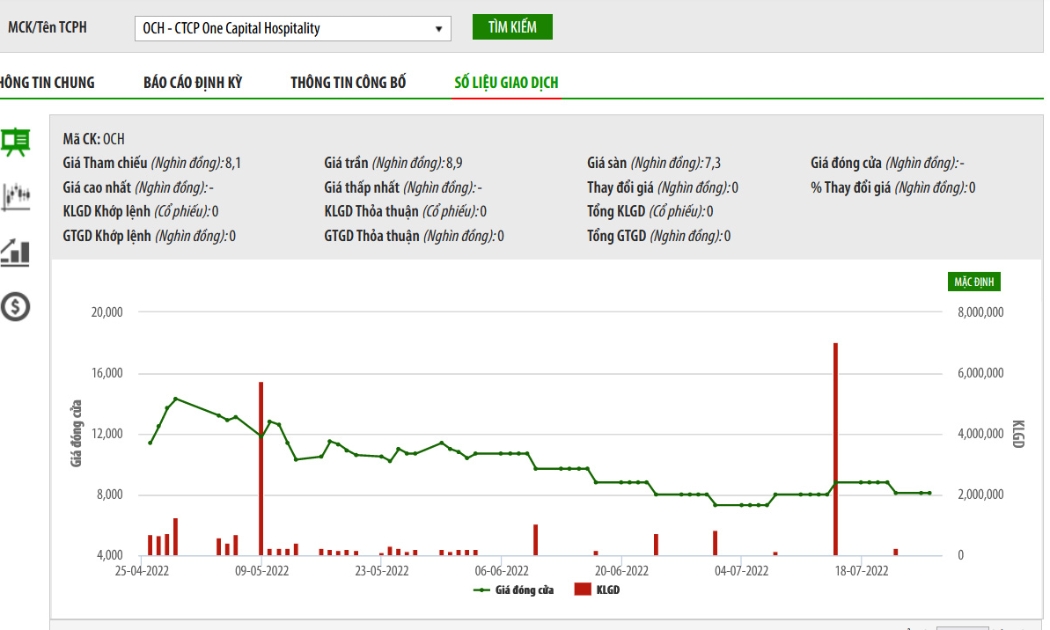This screenshot has height=630, width=1050.
Task: Click the Tìm kiếm search button
Action: pos(512,27)
